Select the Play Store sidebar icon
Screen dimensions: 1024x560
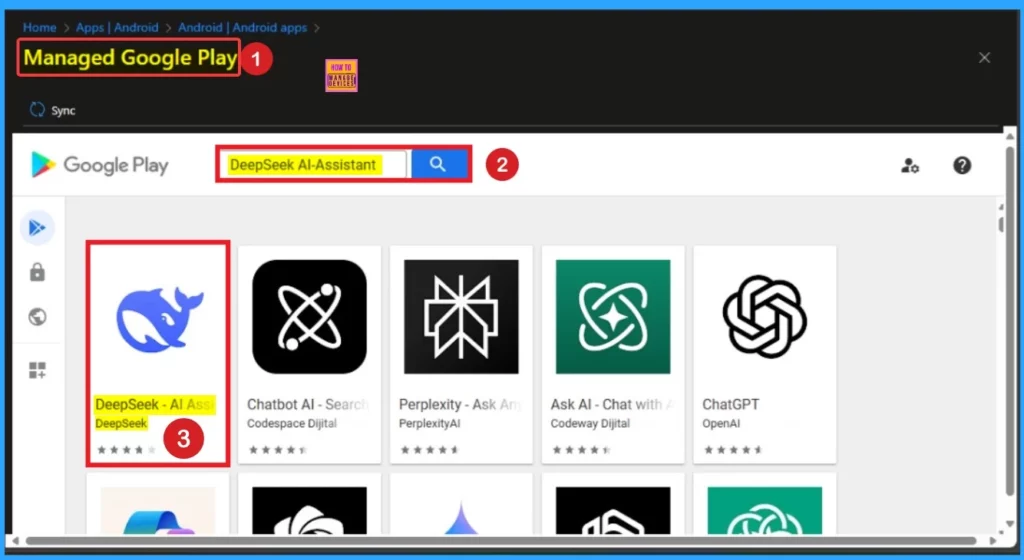pos(37,228)
